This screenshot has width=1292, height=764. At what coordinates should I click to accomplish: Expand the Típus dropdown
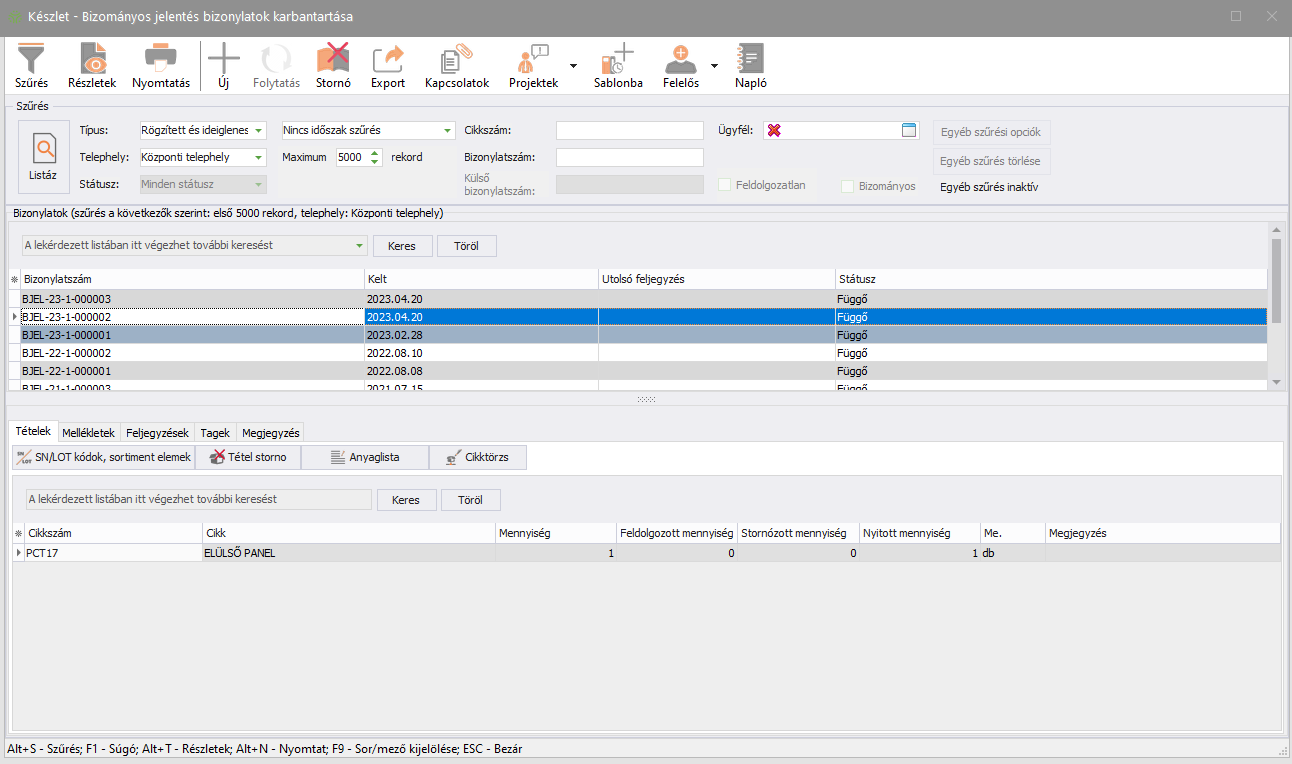[259, 131]
